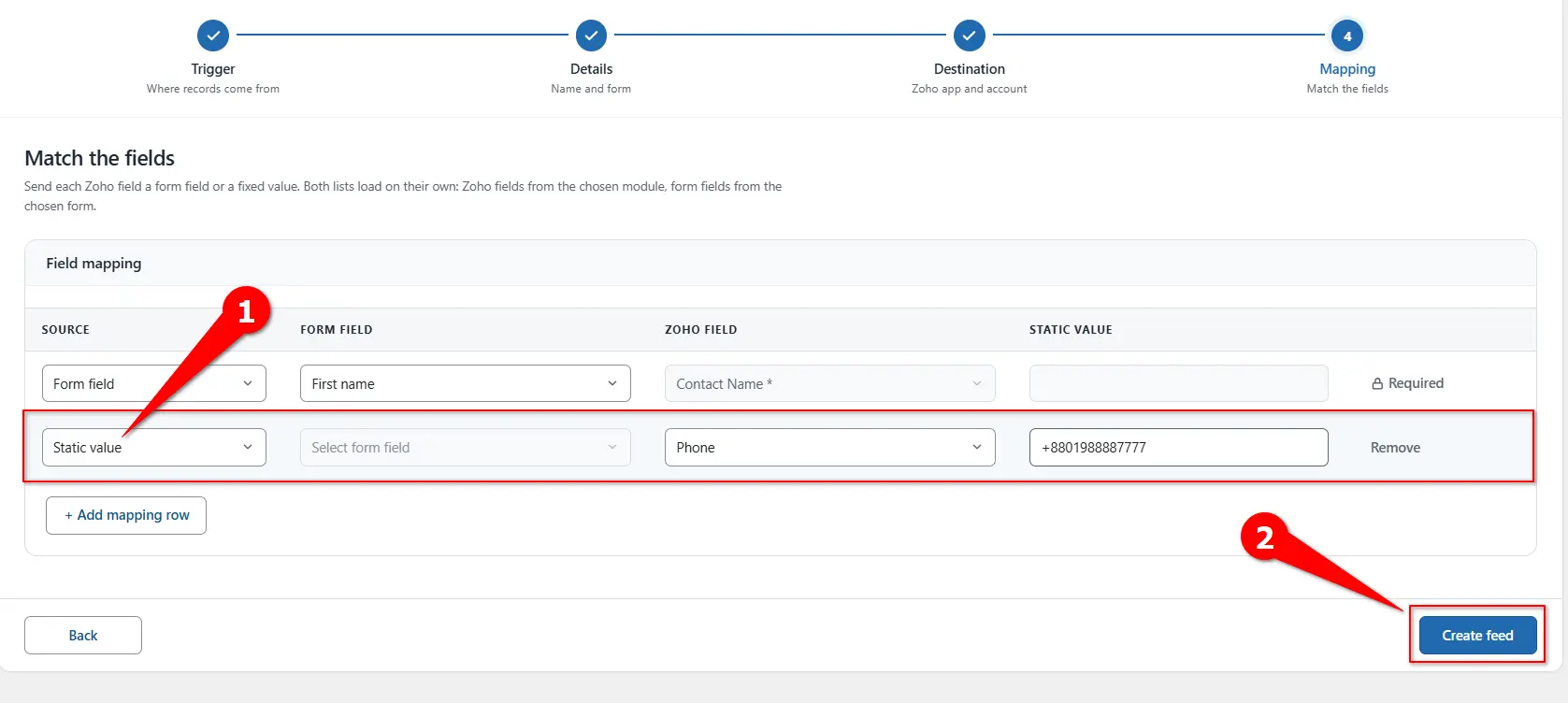Open the Contact Name Zoho field dropdown
The height and width of the screenshot is (703, 1568).
click(830, 383)
